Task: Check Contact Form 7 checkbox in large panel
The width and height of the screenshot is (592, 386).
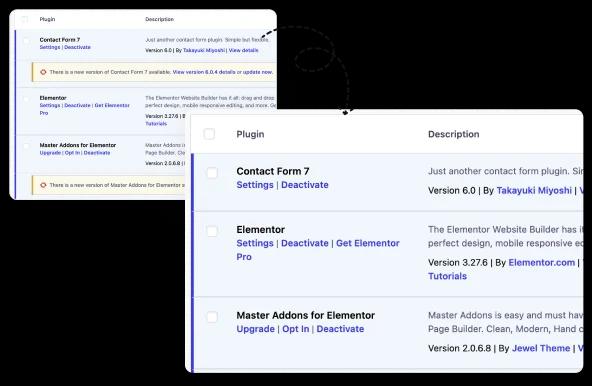Action: point(212,173)
